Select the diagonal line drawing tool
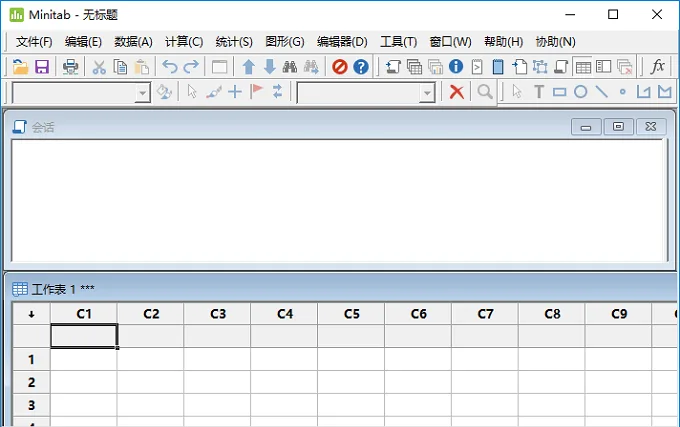 (x=602, y=92)
